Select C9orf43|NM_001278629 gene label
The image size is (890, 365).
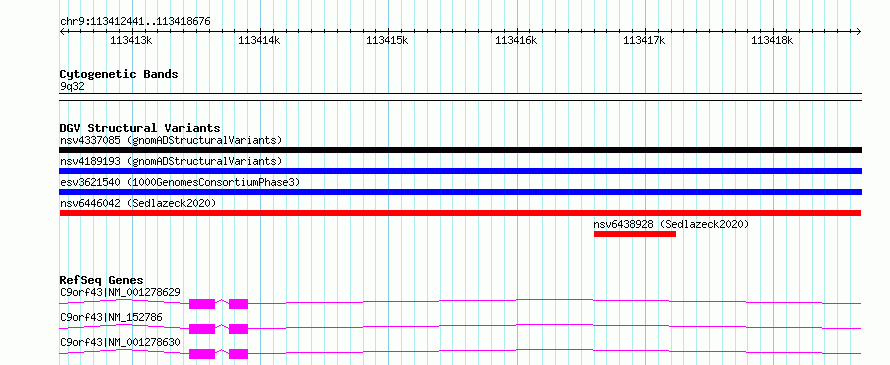(x=120, y=292)
